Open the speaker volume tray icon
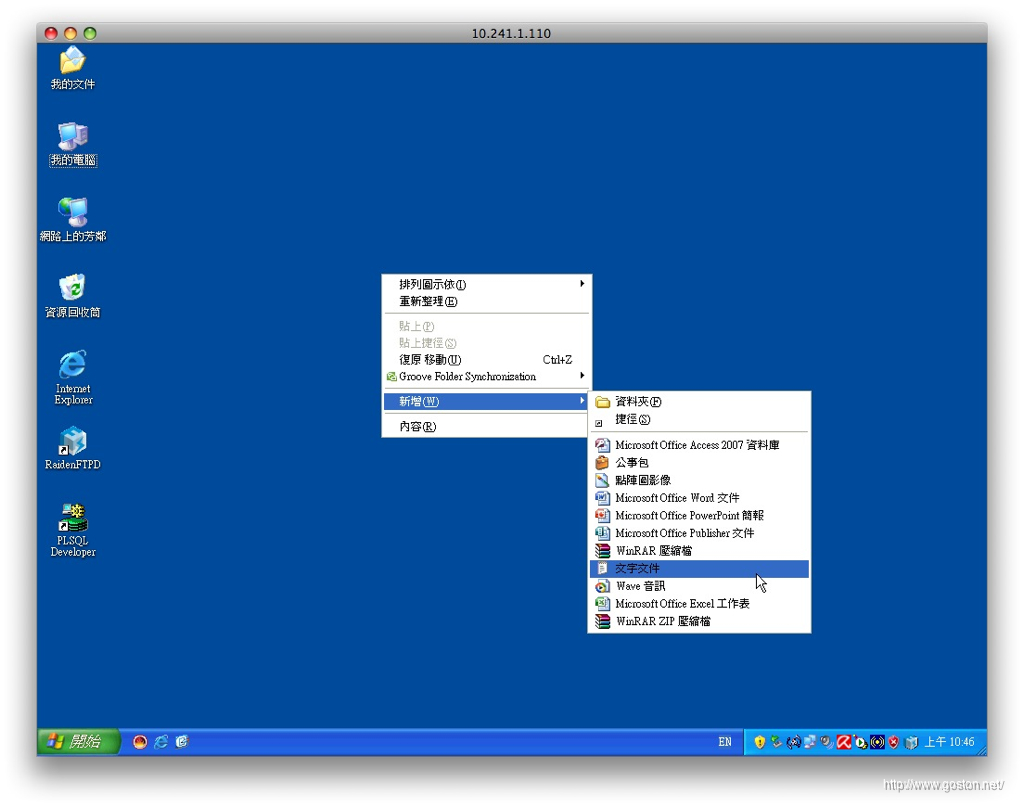The image size is (1024, 807). click(827, 742)
